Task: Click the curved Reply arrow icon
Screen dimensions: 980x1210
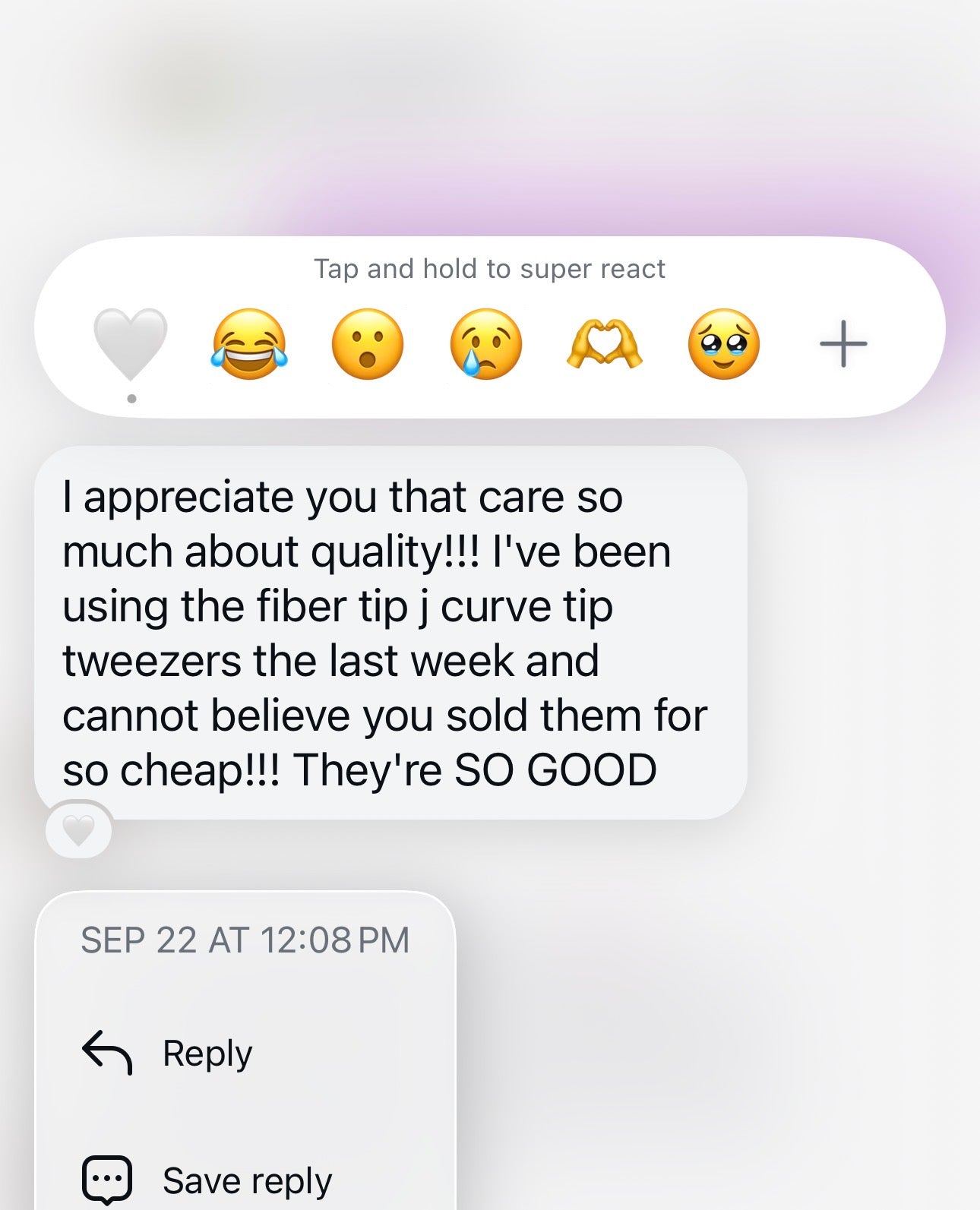Action: click(x=107, y=1053)
